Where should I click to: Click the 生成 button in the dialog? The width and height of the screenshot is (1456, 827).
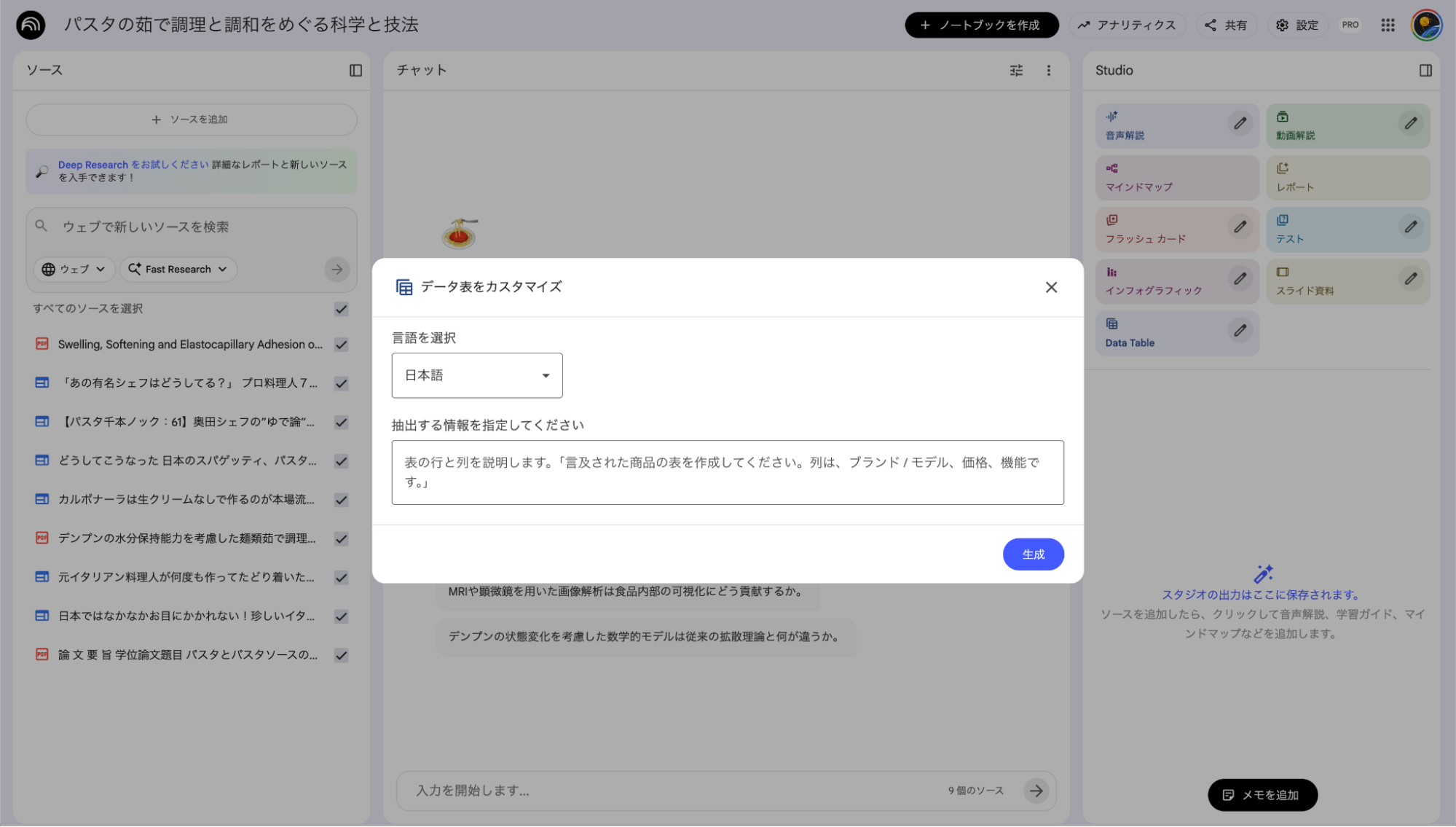click(x=1033, y=554)
